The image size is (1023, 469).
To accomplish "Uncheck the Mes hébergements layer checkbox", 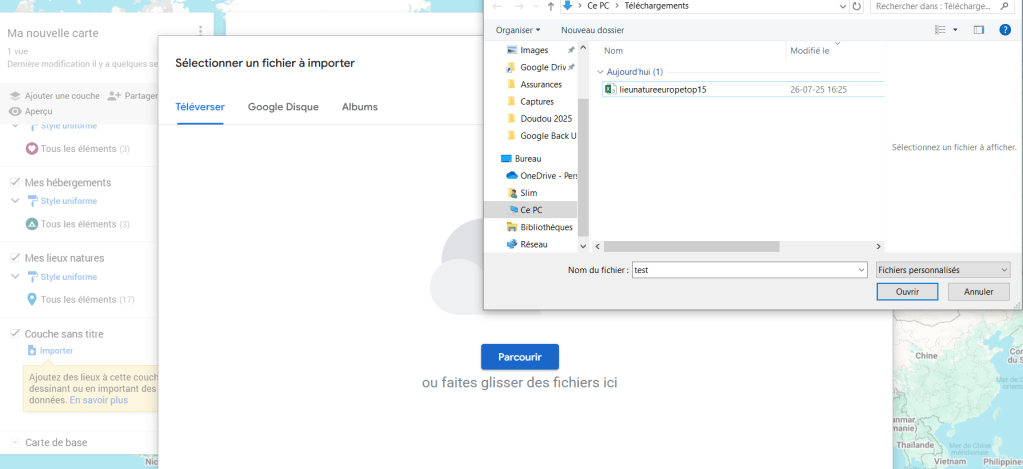I will pos(15,182).
